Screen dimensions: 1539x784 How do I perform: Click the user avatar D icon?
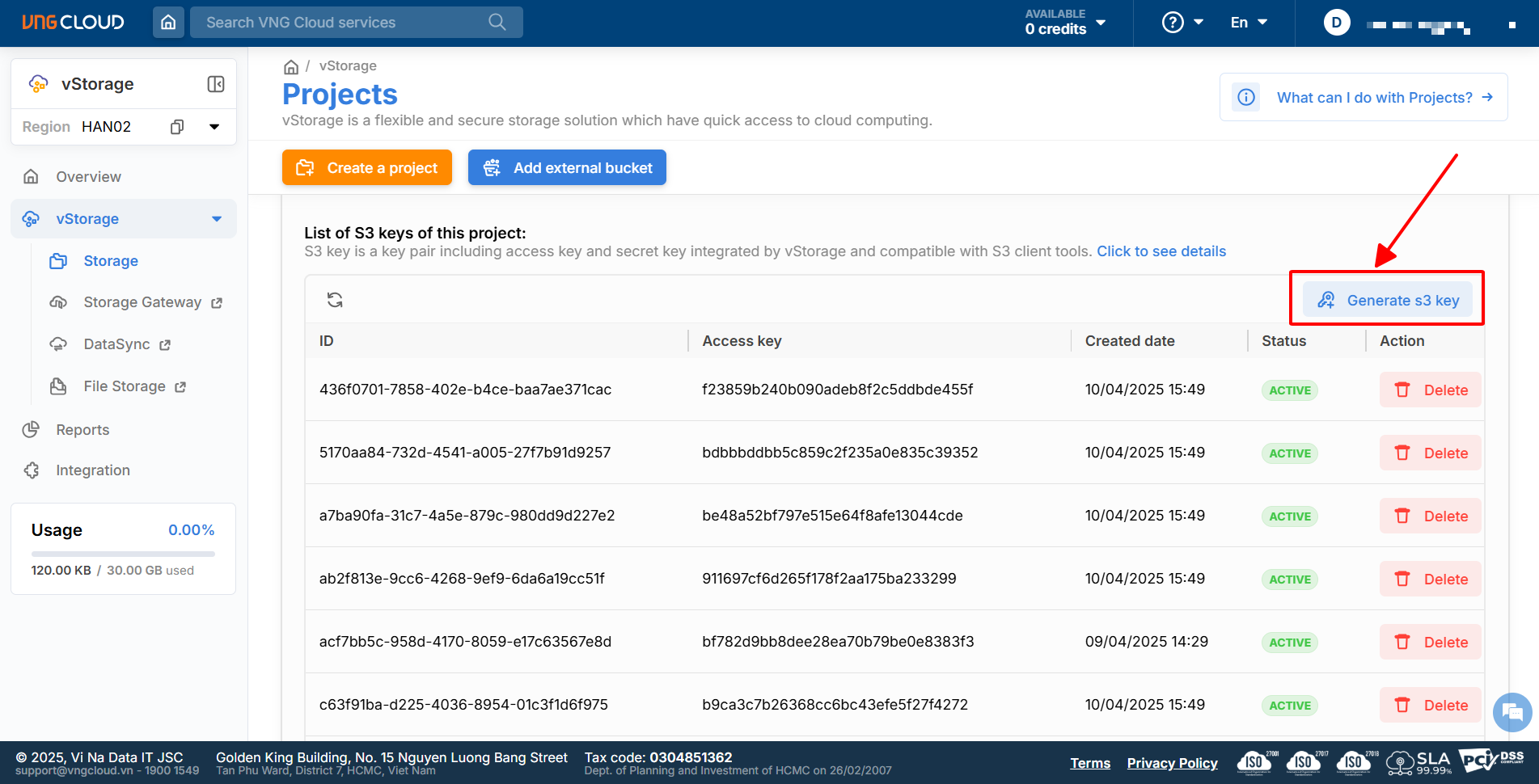tap(1336, 23)
